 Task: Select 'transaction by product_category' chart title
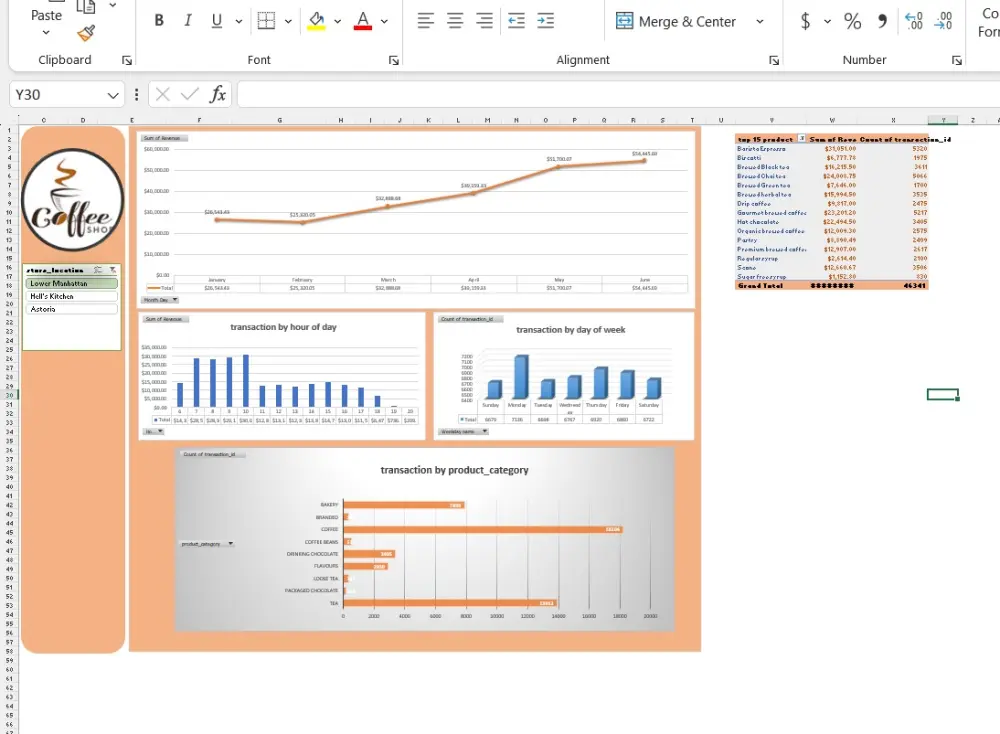pos(454,470)
